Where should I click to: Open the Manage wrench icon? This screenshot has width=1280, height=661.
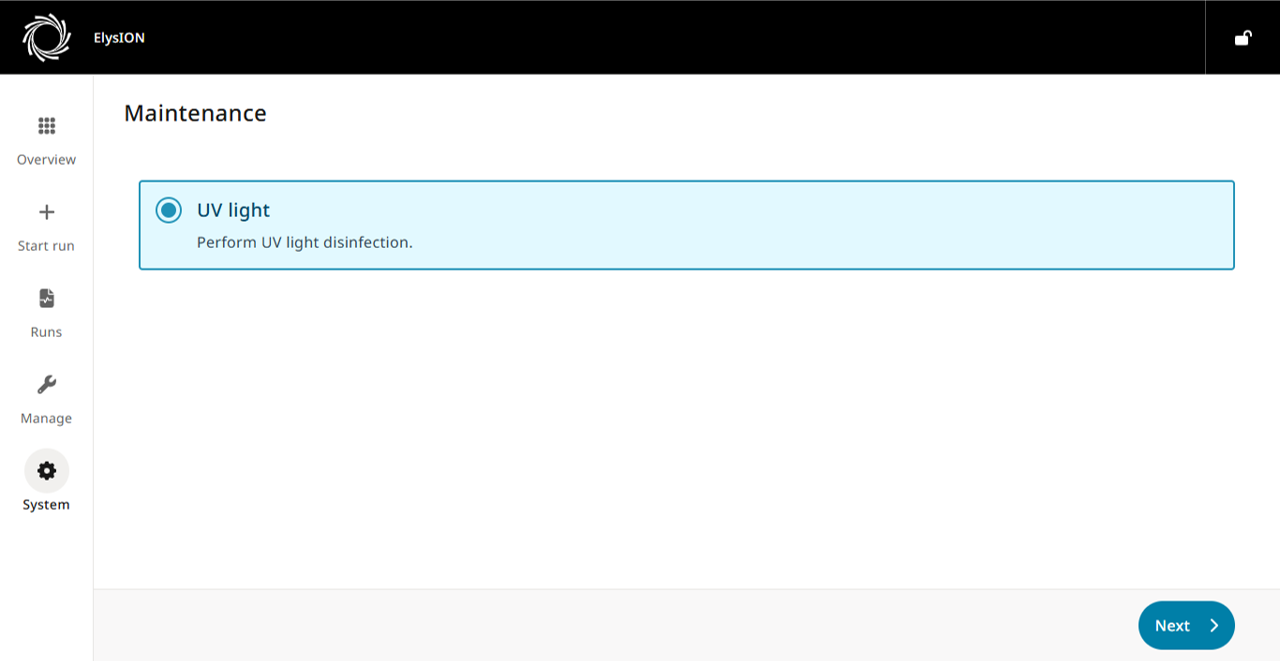pyautogui.click(x=47, y=385)
